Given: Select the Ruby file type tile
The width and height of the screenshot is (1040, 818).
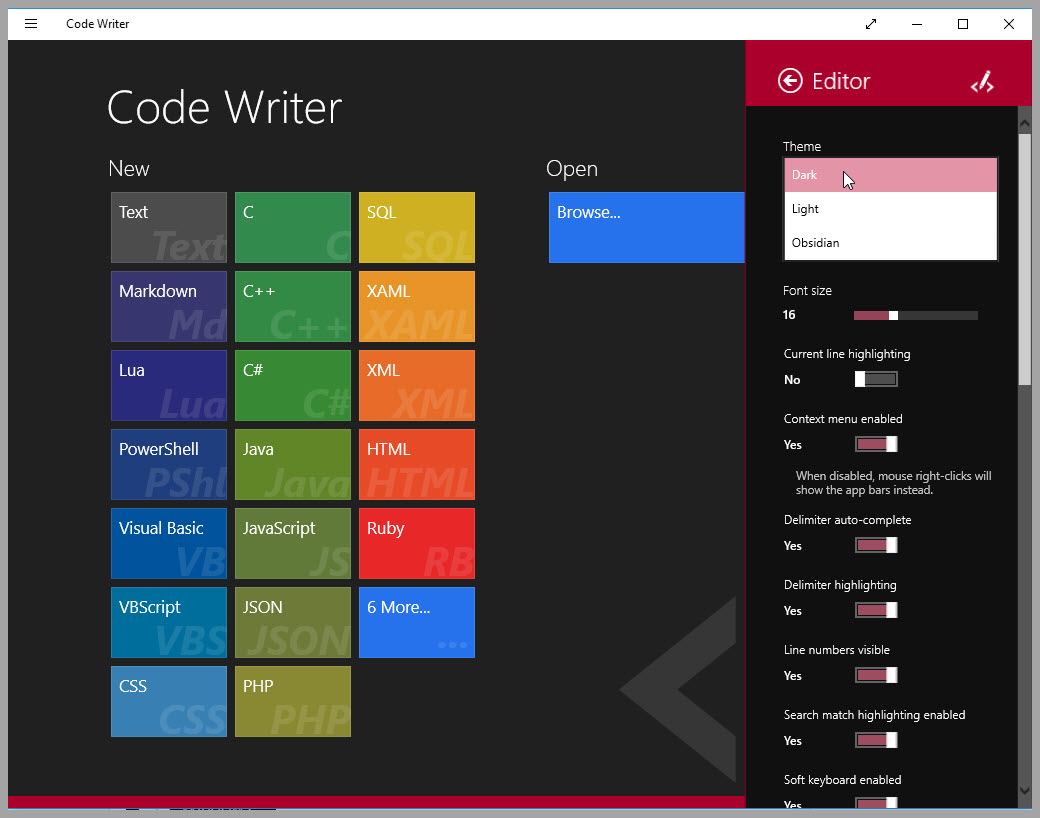Looking at the screenshot, I should click(416, 543).
